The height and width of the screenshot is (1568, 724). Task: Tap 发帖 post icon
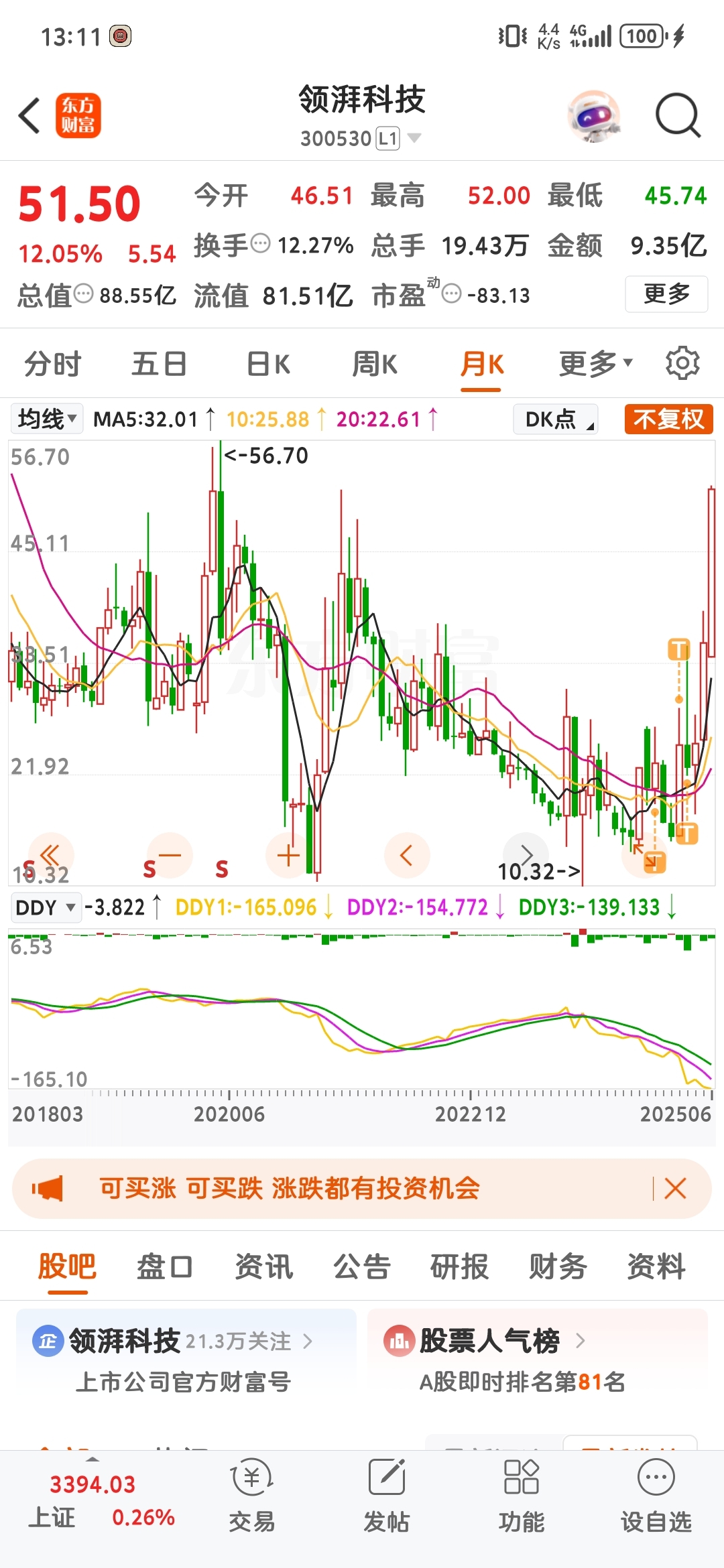[x=387, y=1496]
